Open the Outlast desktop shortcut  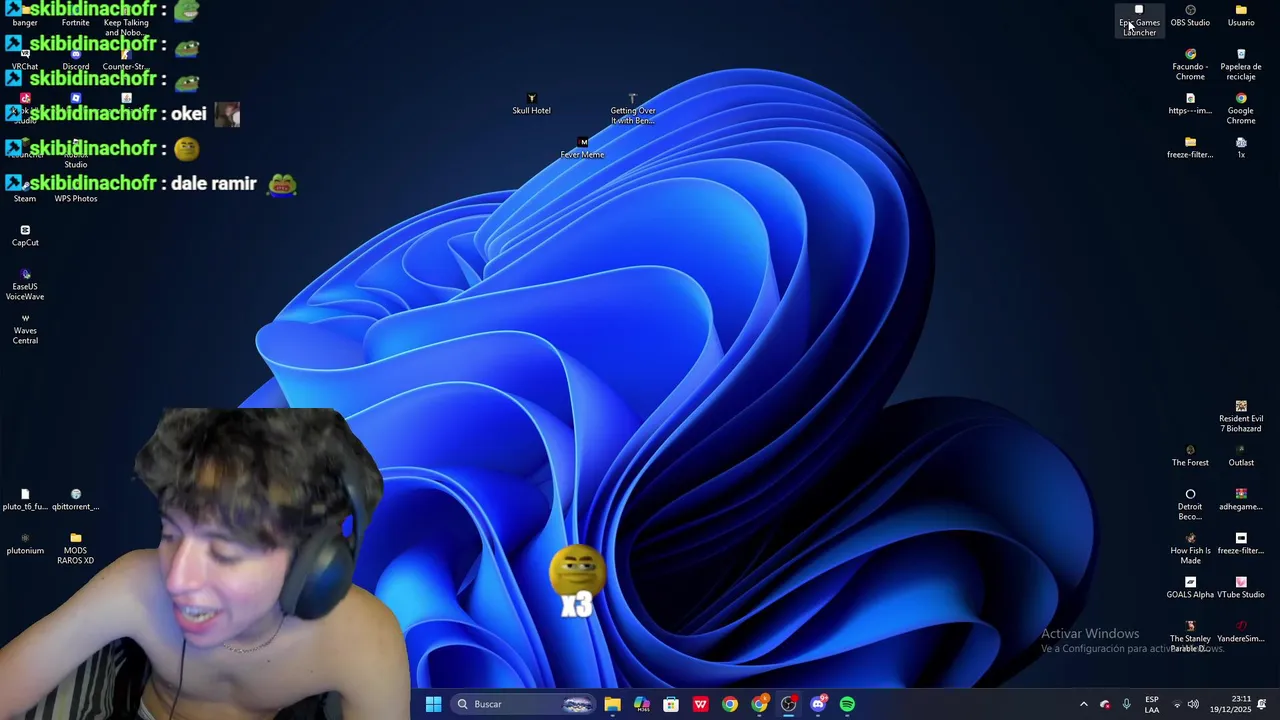[1241, 456]
